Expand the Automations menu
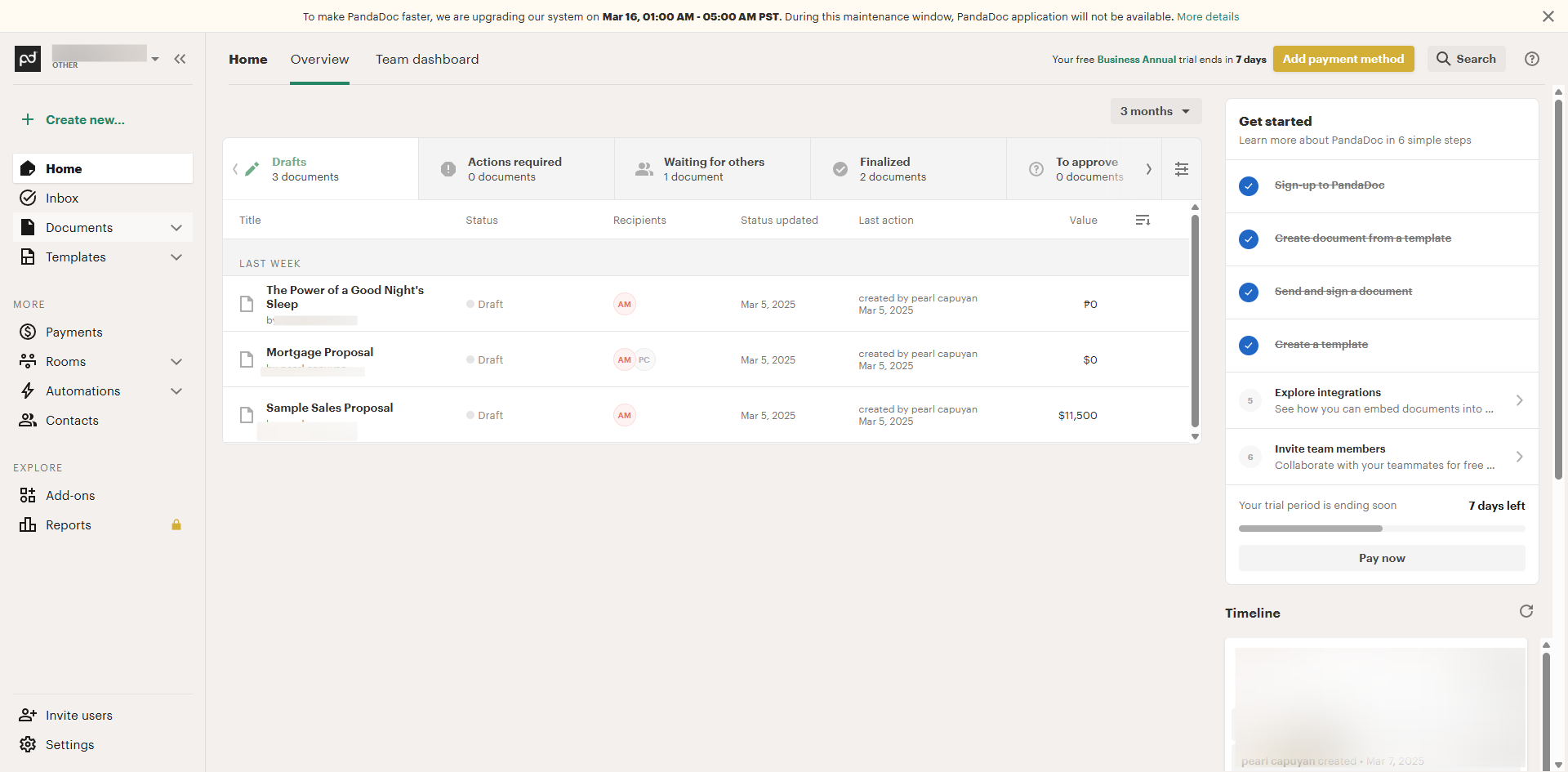Screen dimensions: 1568x772 pyautogui.click(x=176, y=390)
